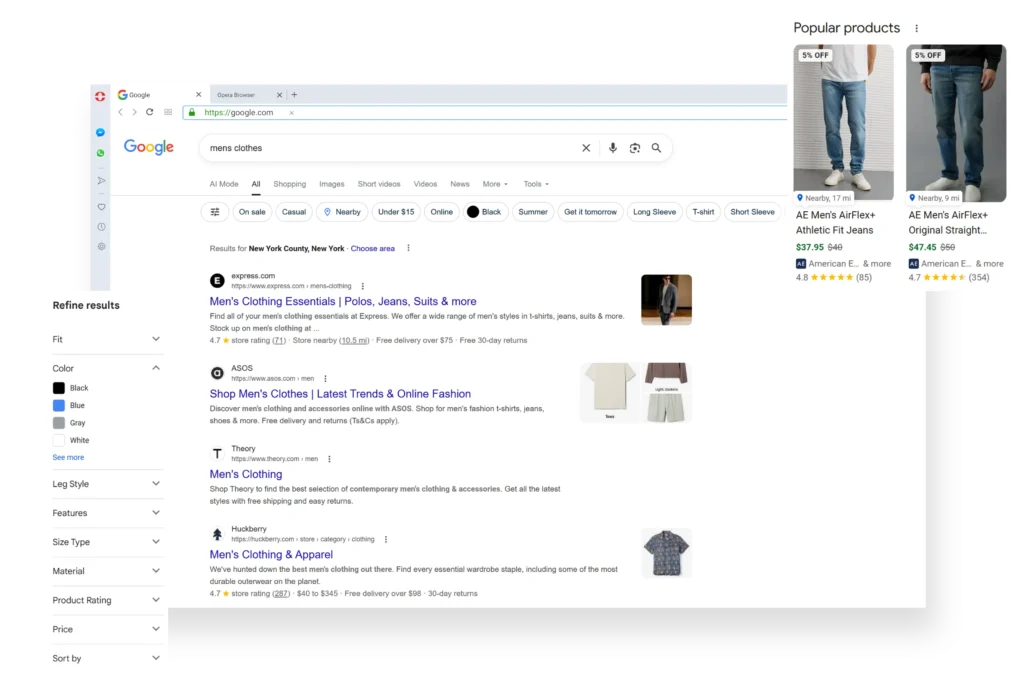Check the Gray color filter box
Screen dimensions: 1024x696
tap(59, 423)
